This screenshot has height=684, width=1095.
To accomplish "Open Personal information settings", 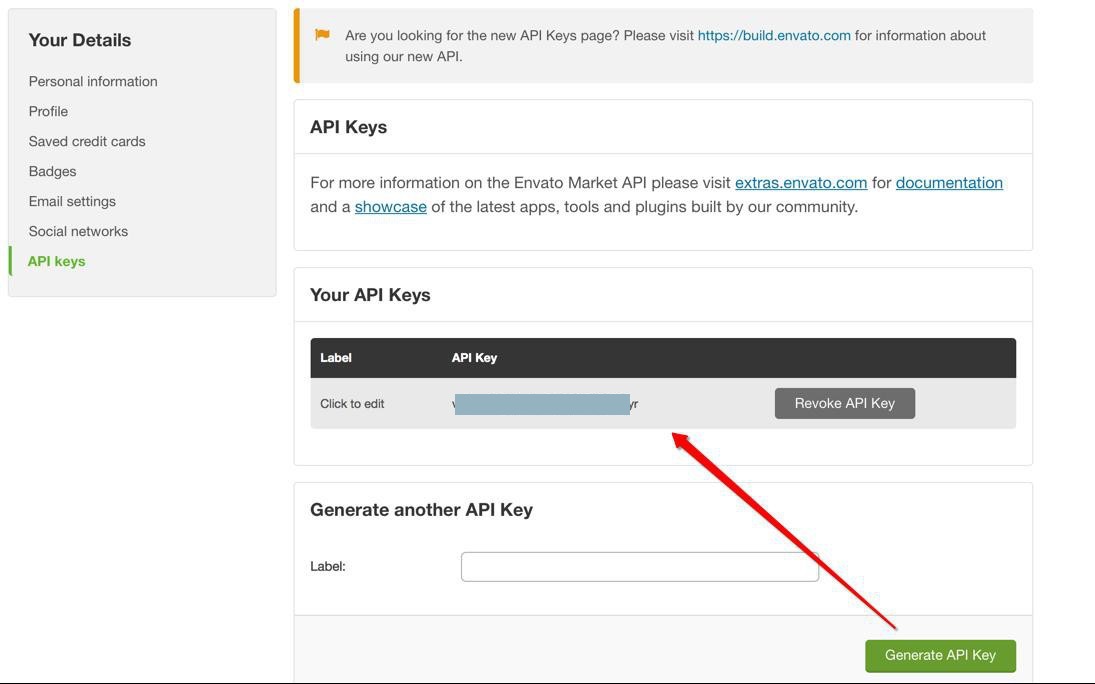I will (93, 81).
